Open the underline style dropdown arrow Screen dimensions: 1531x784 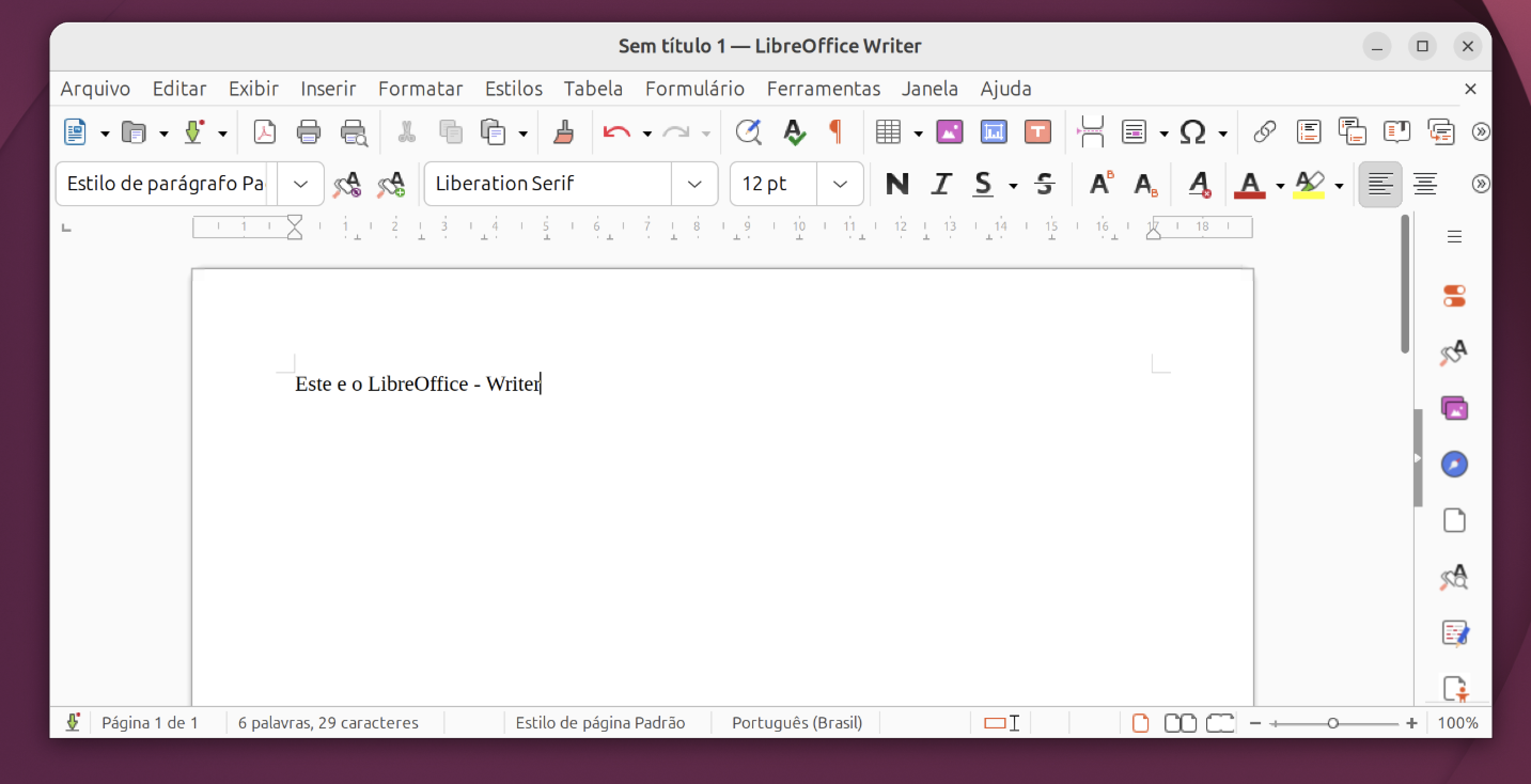click(x=1013, y=186)
